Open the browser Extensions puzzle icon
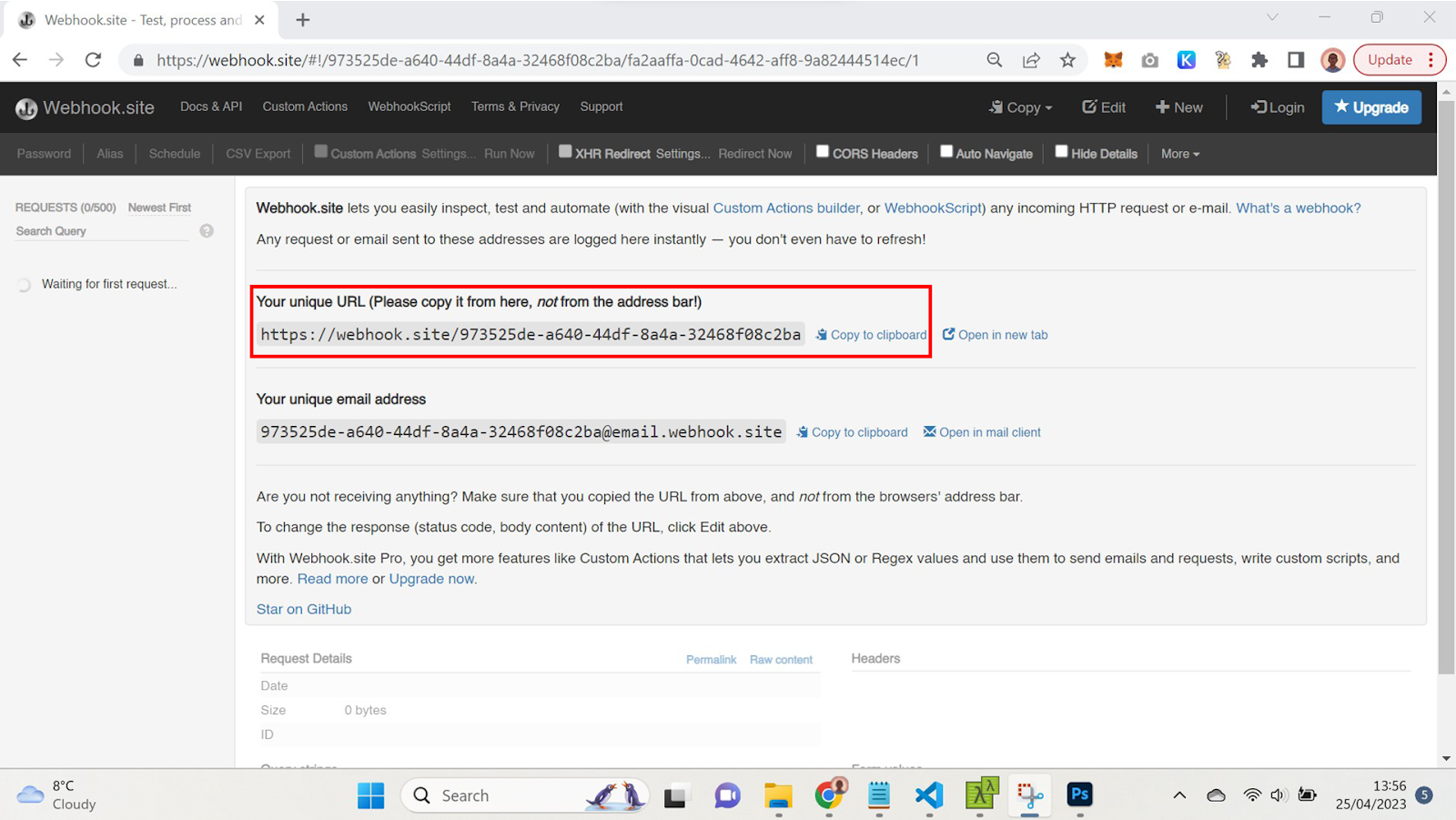1456x820 pixels. coord(1259,60)
